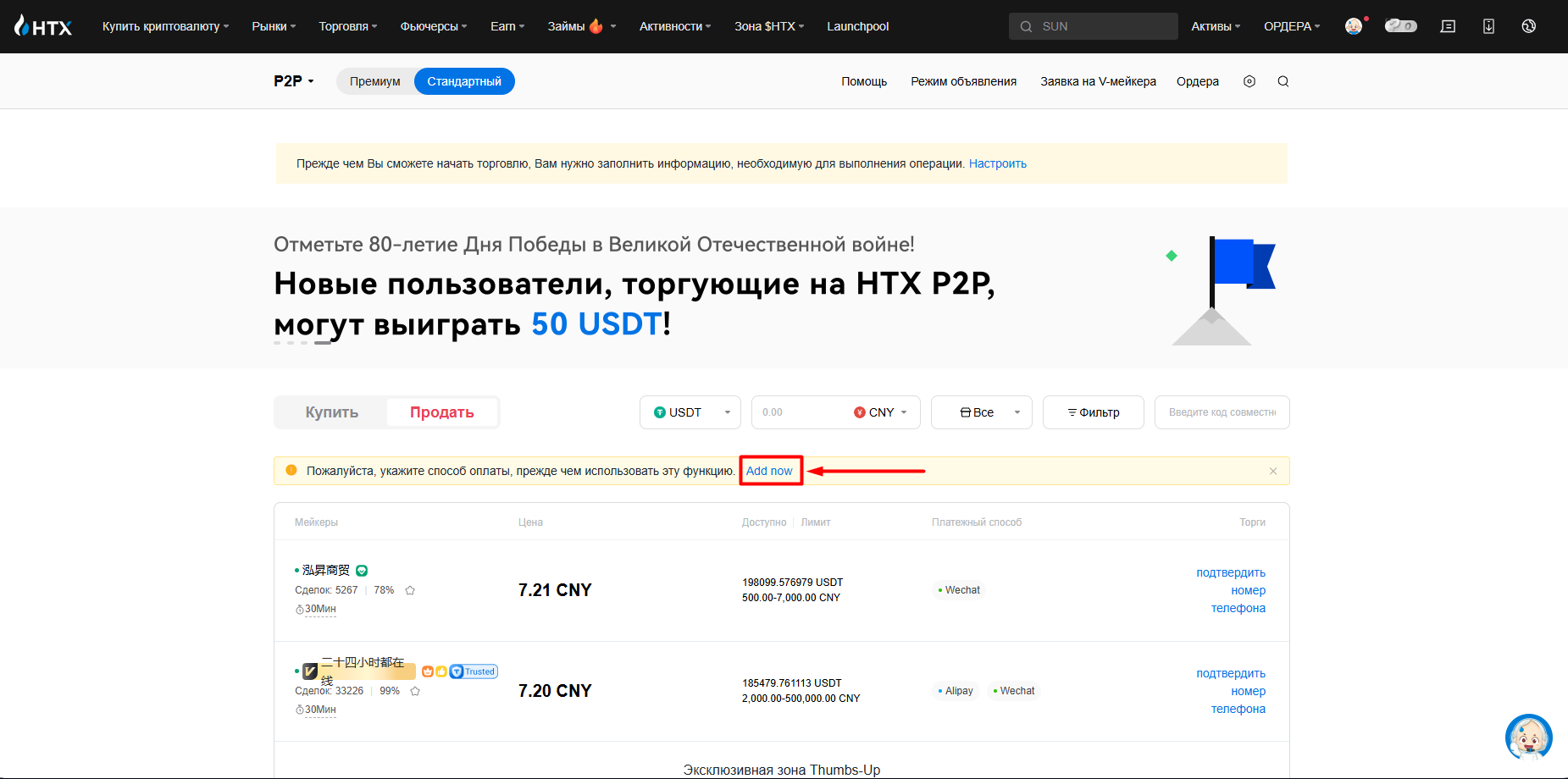Click merchant name 泓昇商贸
The width and height of the screenshot is (1568, 779).
tap(326, 571)
